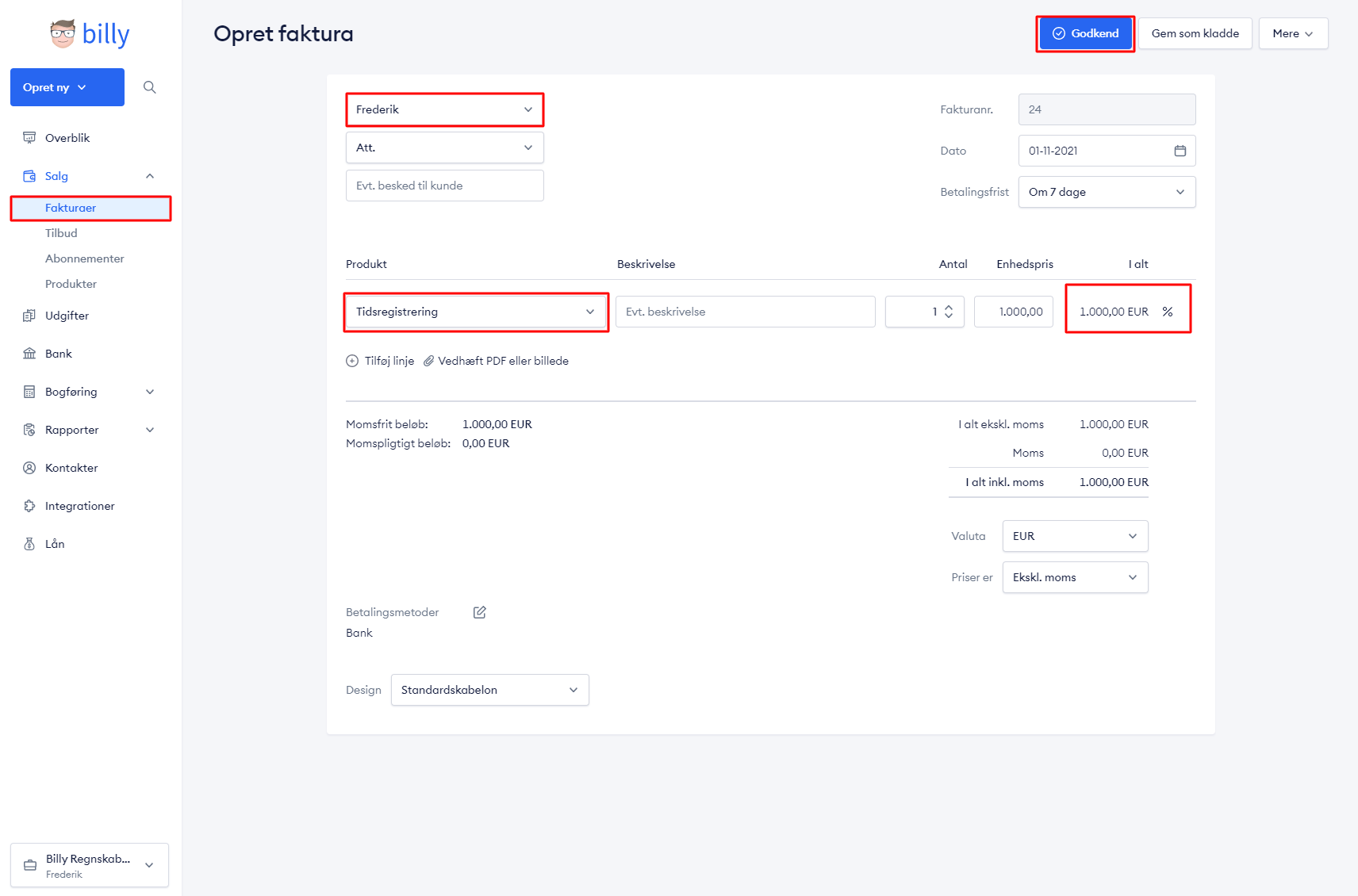Click the Lån money bag icon

click(x=29, y=544)
